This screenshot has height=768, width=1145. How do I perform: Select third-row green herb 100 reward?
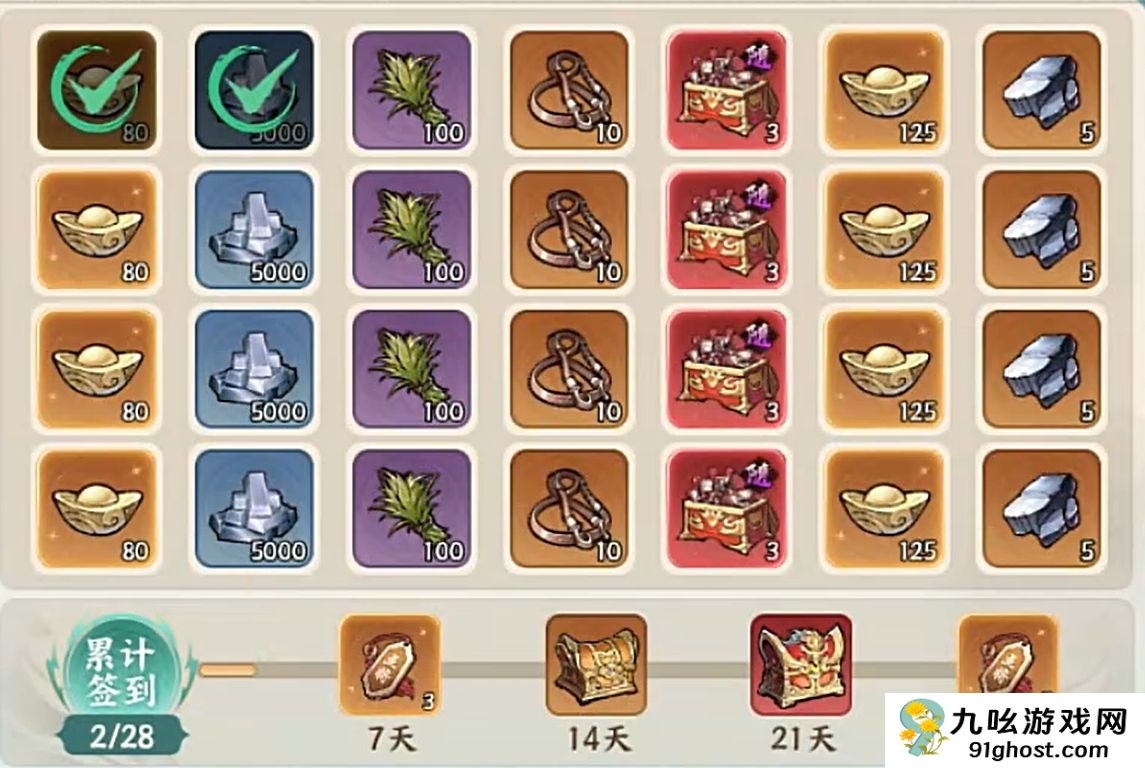tap(412, 369)
